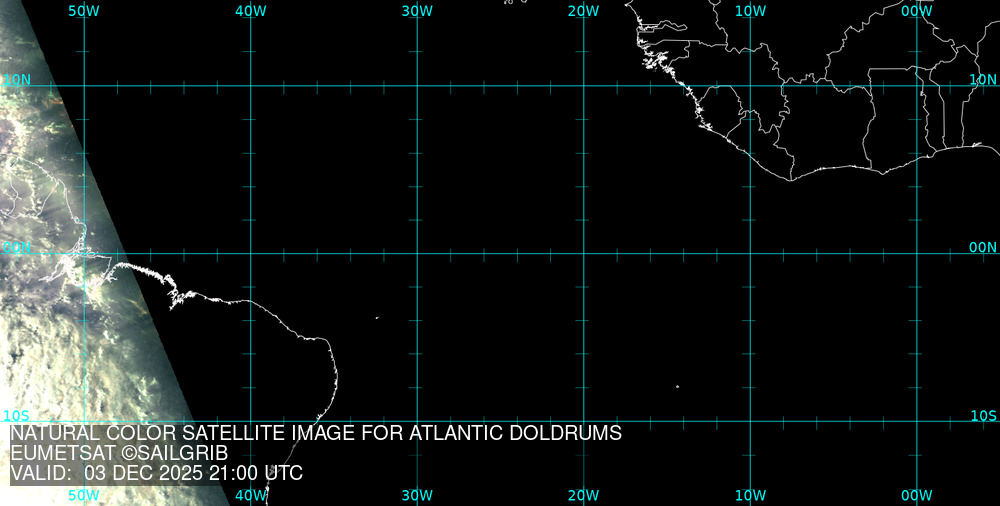Click the 30W longitude label at top

point(417,11)
